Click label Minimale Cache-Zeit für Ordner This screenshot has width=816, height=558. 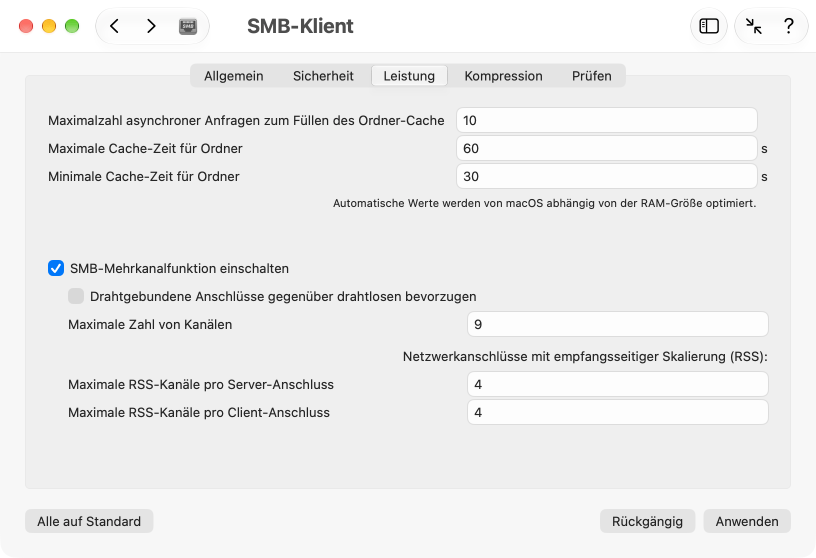(x=144, y=176)
